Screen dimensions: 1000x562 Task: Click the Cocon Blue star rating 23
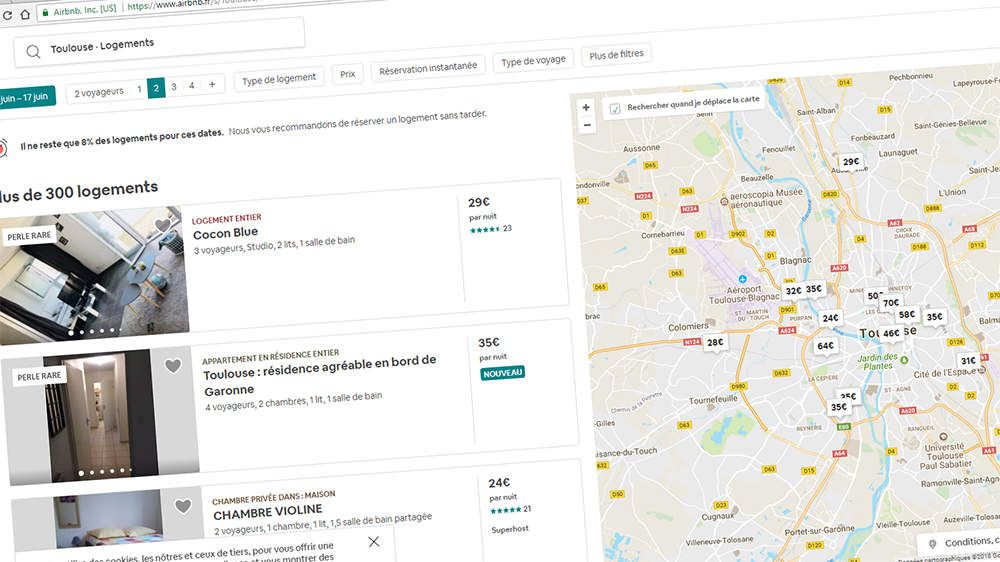click(490, 228)
